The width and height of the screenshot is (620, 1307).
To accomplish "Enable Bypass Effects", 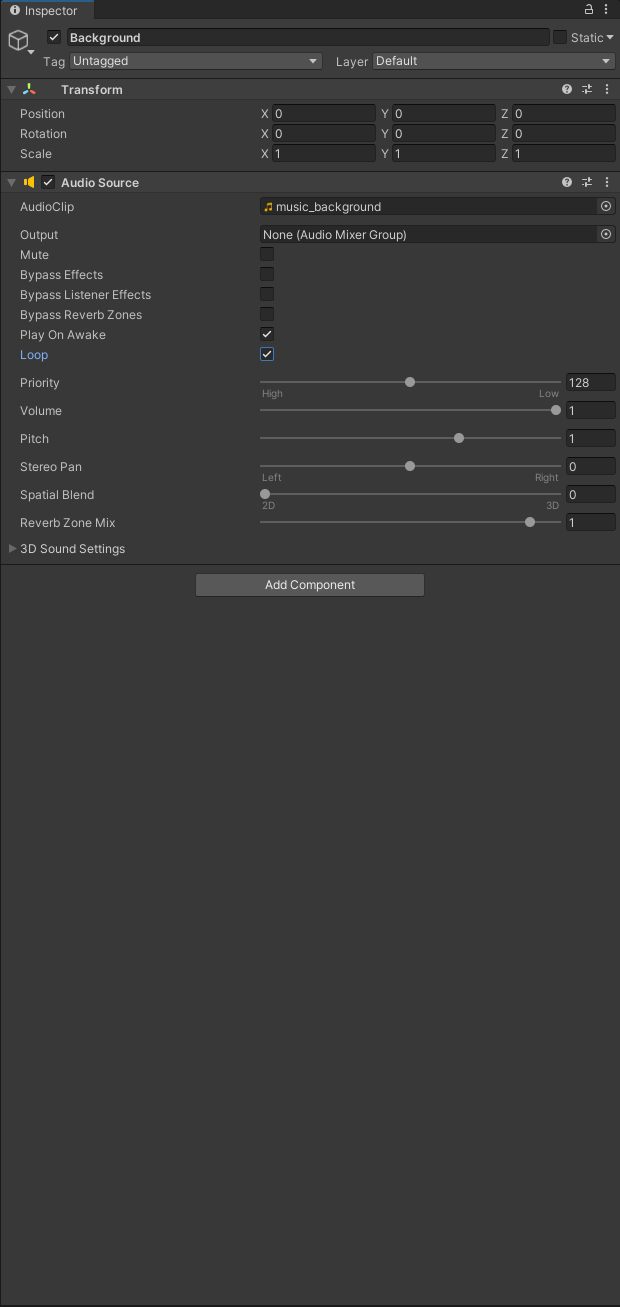I will (x=266, y=274).
